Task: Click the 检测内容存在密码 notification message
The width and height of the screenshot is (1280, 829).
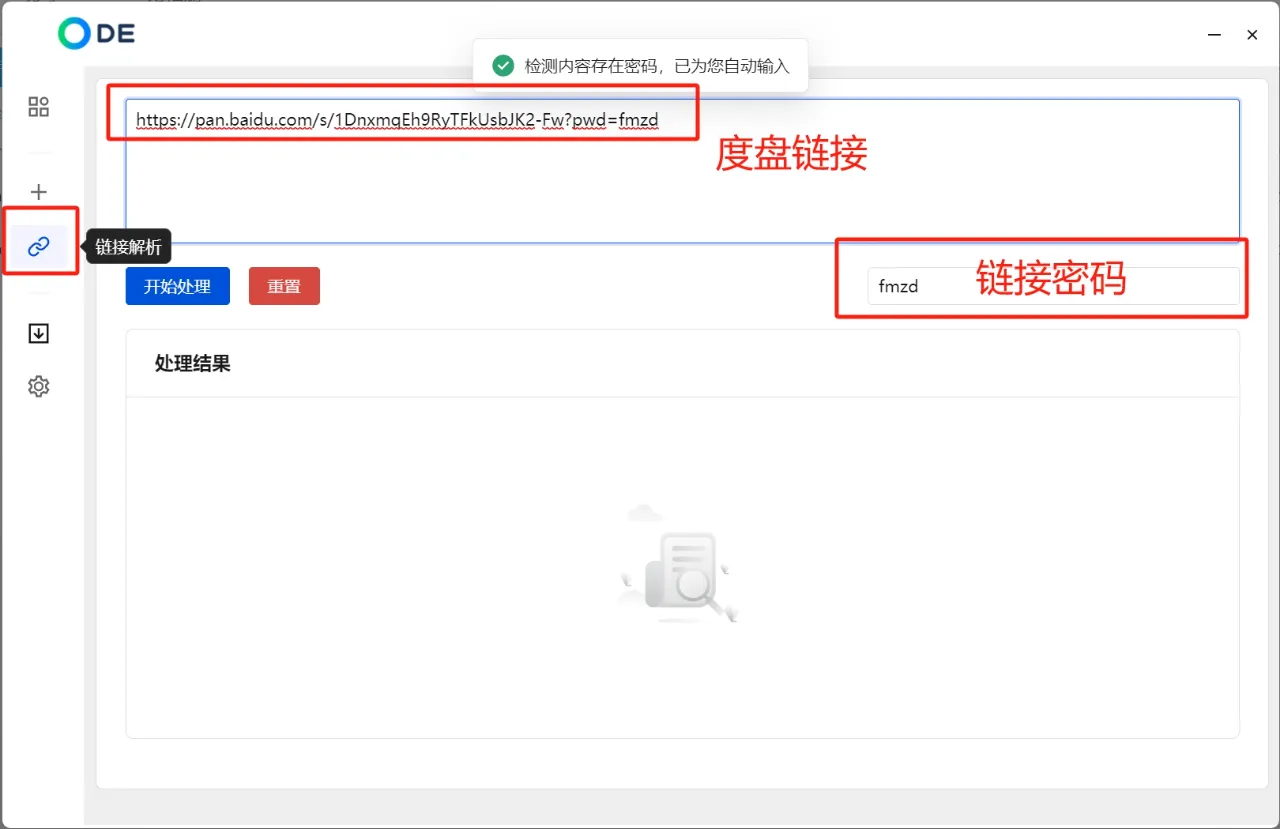Action: pos(657,66)
